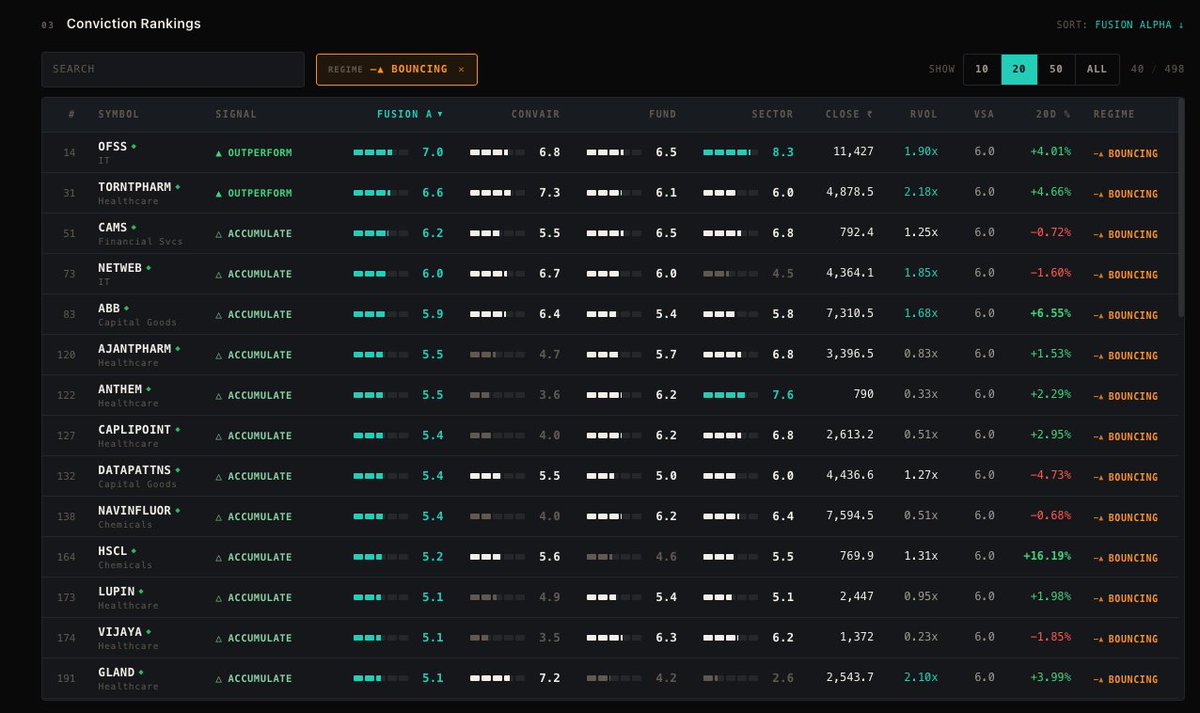This screenshot has width=1200, height=713.
Task: Show ALL rows
Action: [1097, 69]
